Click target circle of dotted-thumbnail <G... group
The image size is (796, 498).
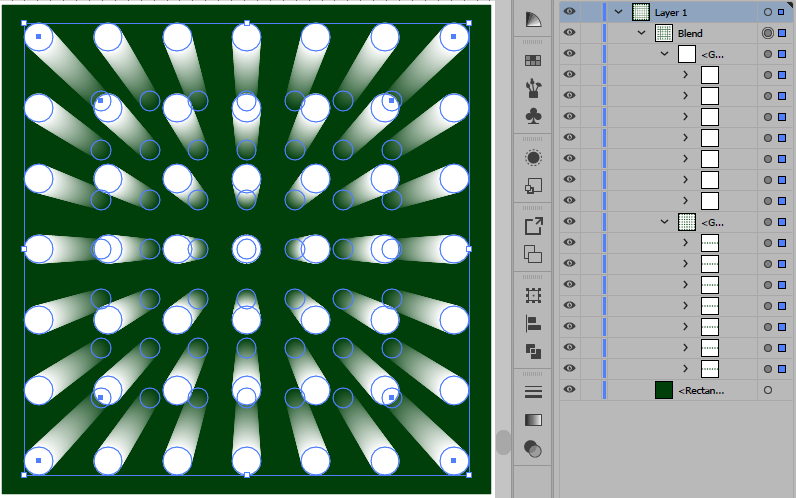point(768,222)
